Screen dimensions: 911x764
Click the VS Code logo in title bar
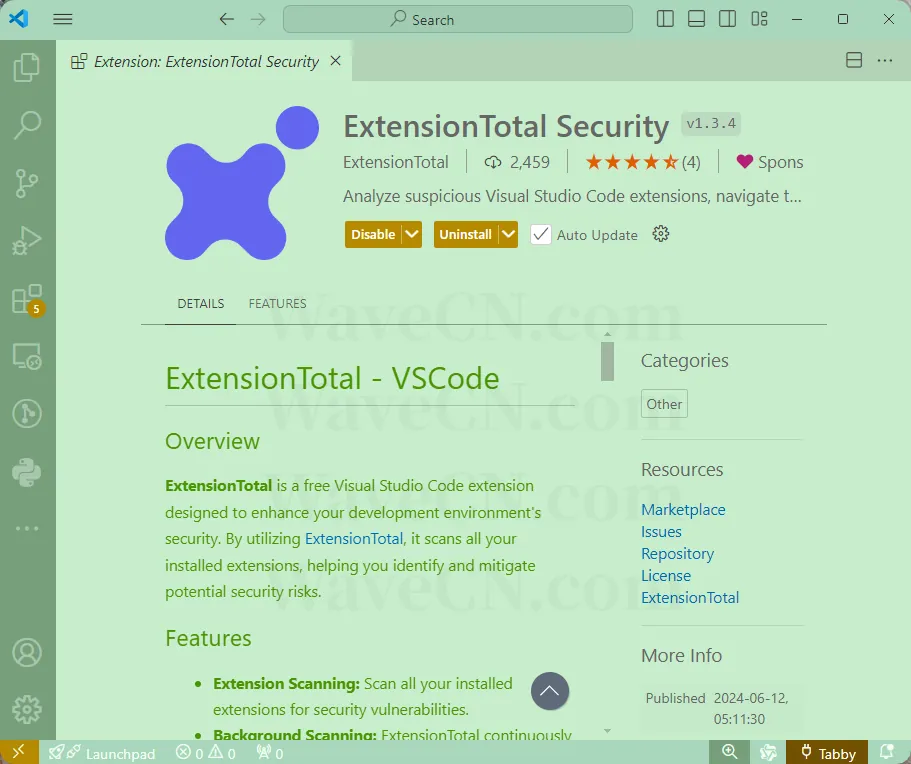pos(19,19)
